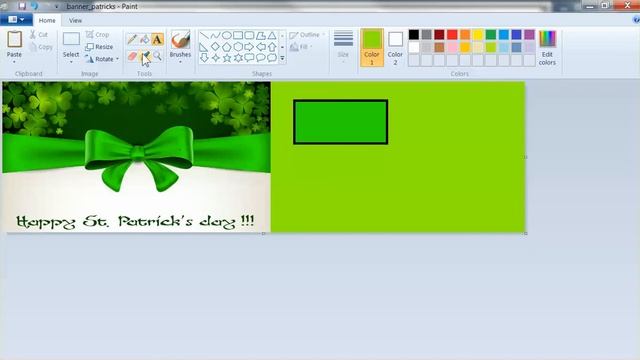Select the Text tool
The height and width of the screenshot is (360, 640).
click(157, 39)
